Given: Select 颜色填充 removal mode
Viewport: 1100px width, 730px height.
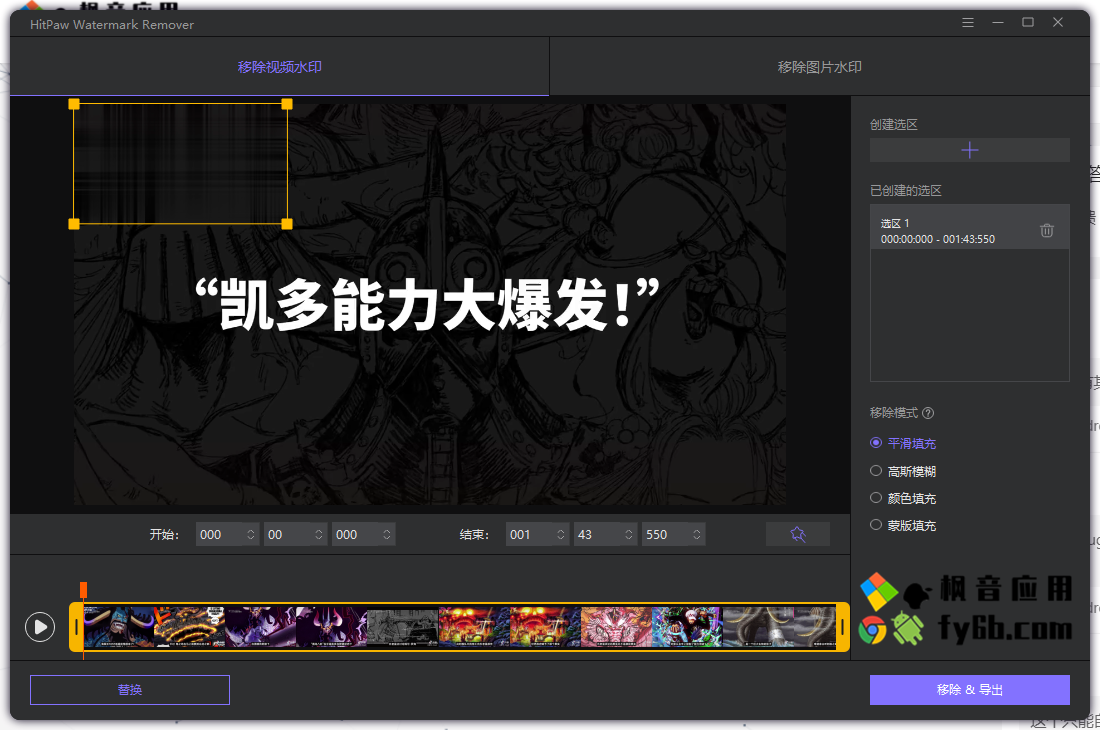Looking at the screenshot, I should pyautogui.click(x=903, y=499).
